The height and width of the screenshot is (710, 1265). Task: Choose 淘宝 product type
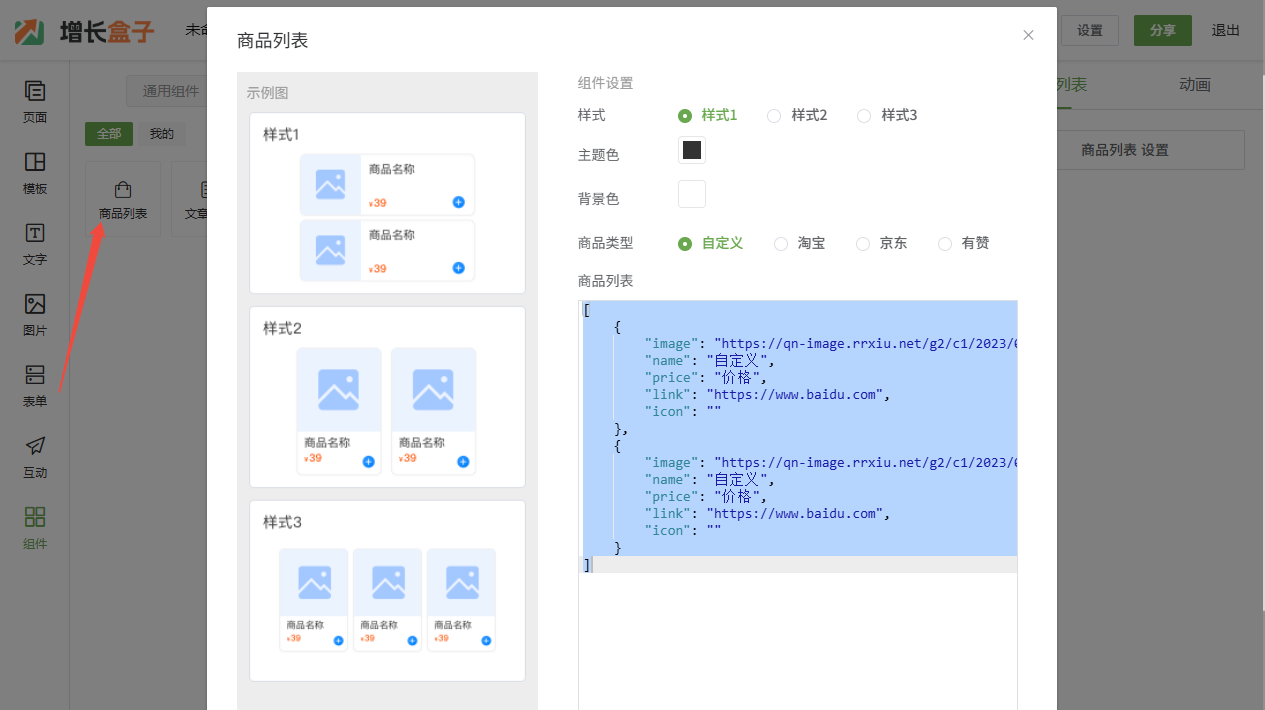coord(781,243)
